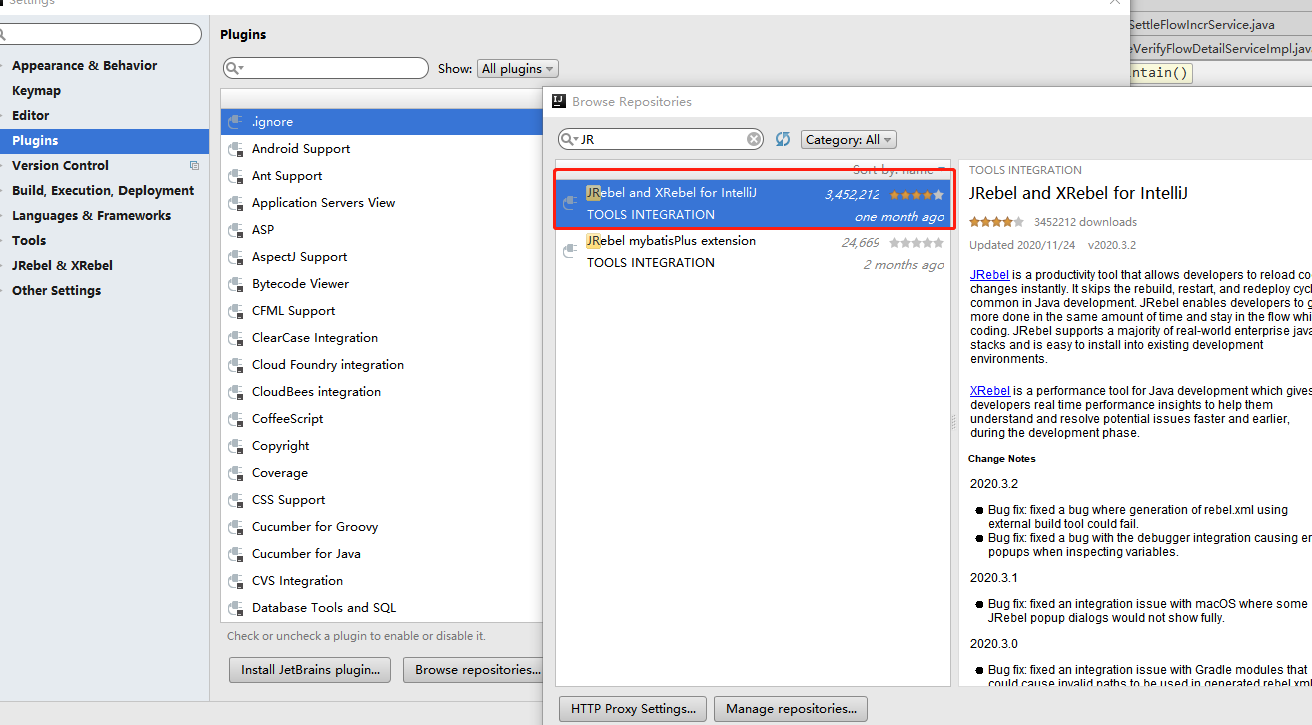Click the CoffeeScript plugin icon
The height and width of the screenshot is (725, 1312).
click(x=236, y=419)
